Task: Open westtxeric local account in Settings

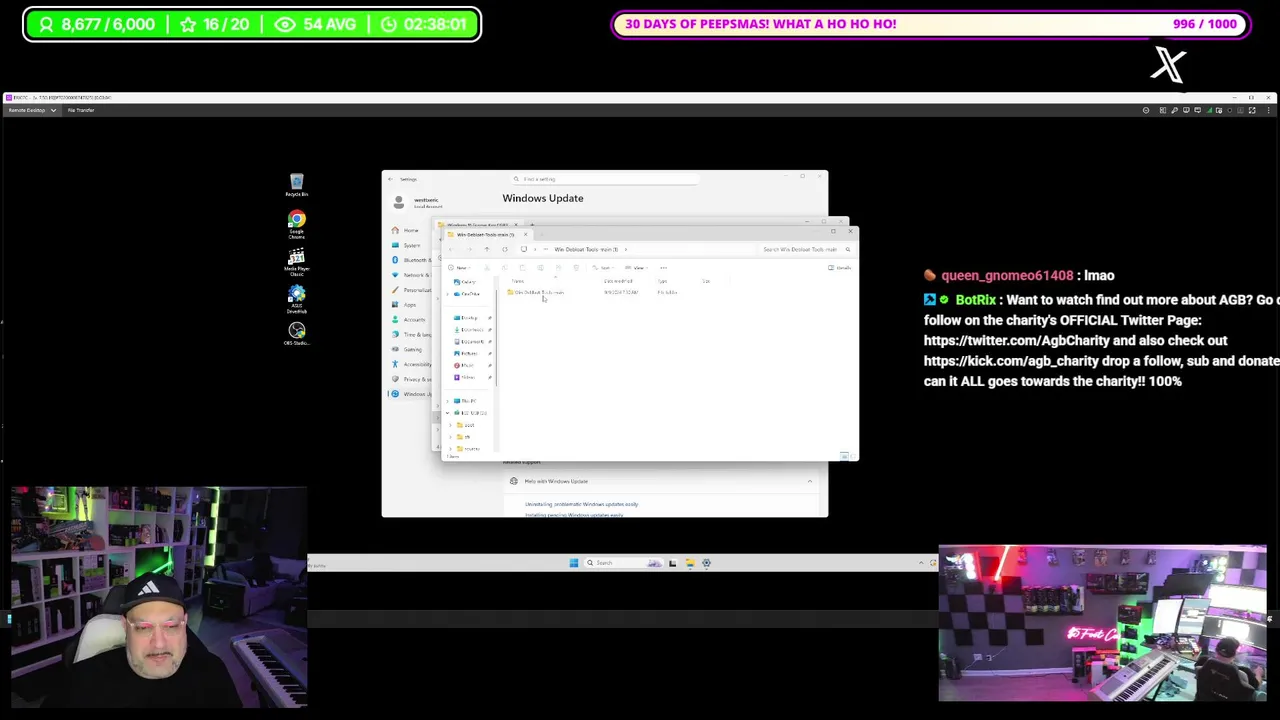Action: [418, 202]
